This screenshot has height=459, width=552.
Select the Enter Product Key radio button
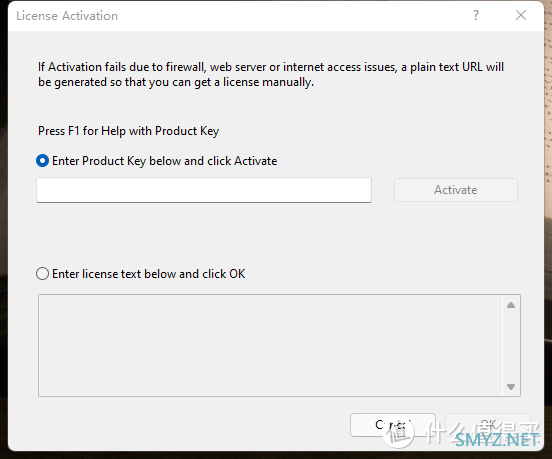(x=43, y=161)
